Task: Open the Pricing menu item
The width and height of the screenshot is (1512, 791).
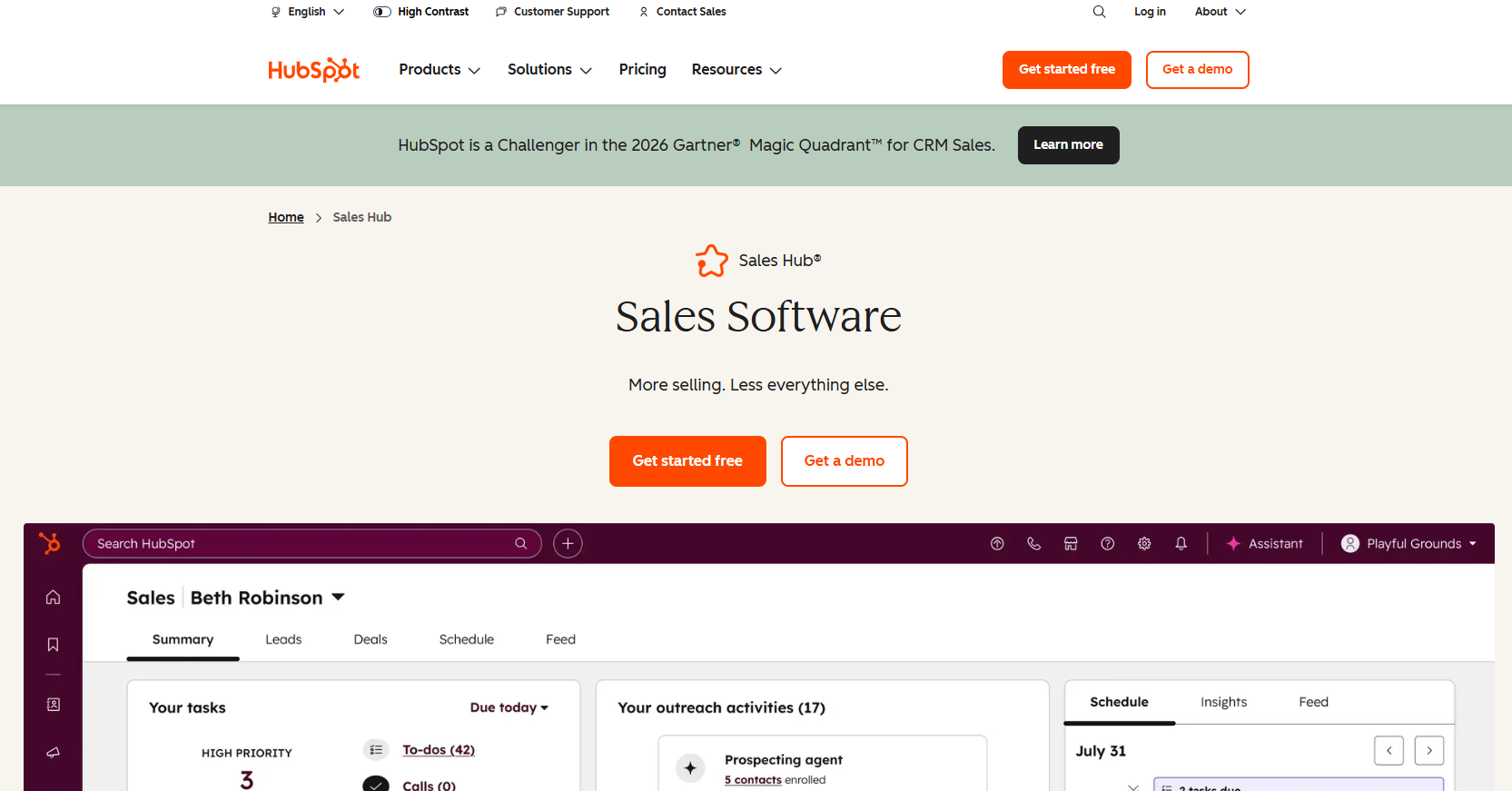Action: [x=642, y=70]
